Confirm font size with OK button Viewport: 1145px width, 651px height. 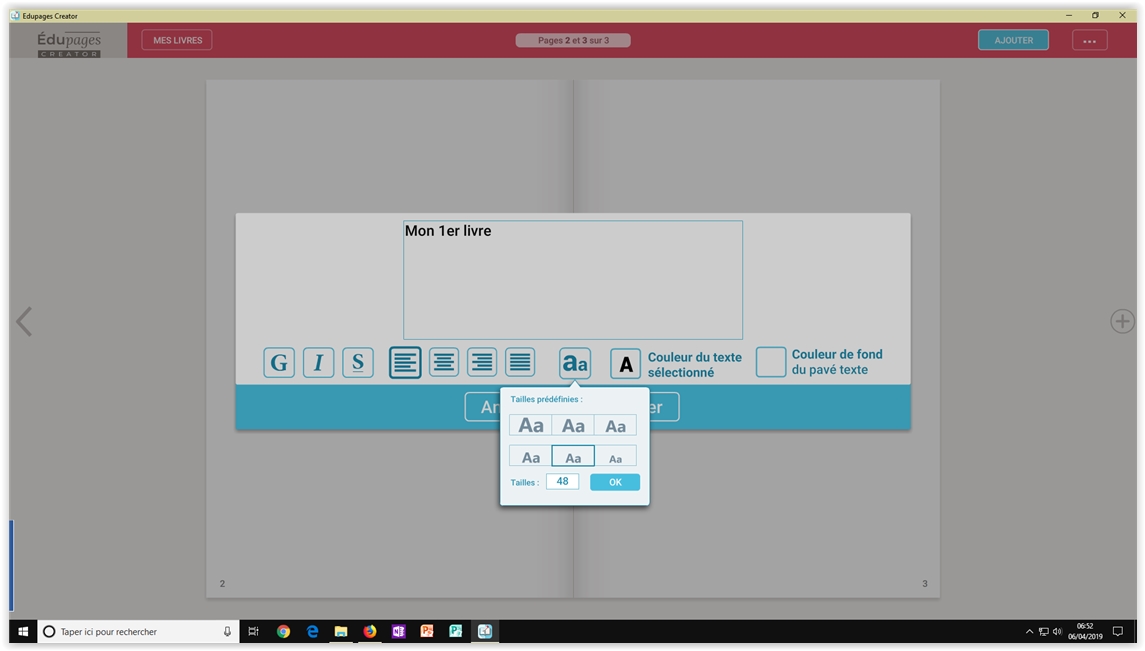(x=615, y=482)
